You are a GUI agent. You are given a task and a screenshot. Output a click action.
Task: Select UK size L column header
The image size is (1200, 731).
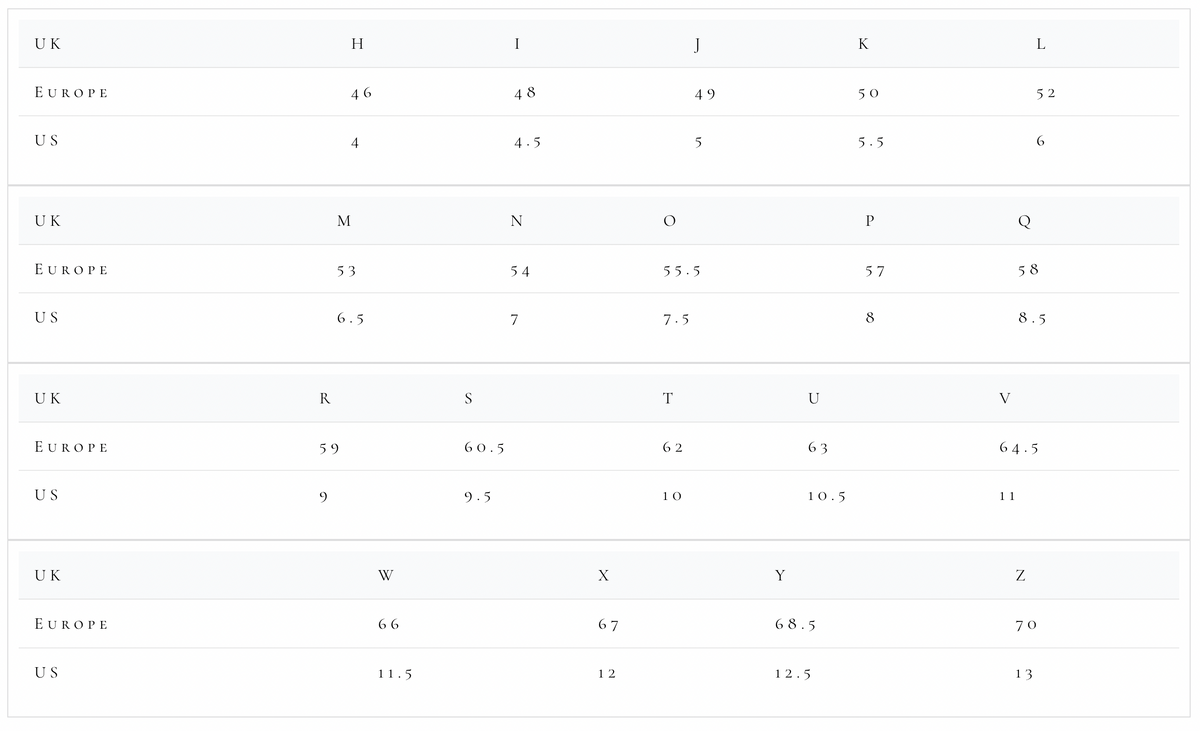click(1041, 44)
